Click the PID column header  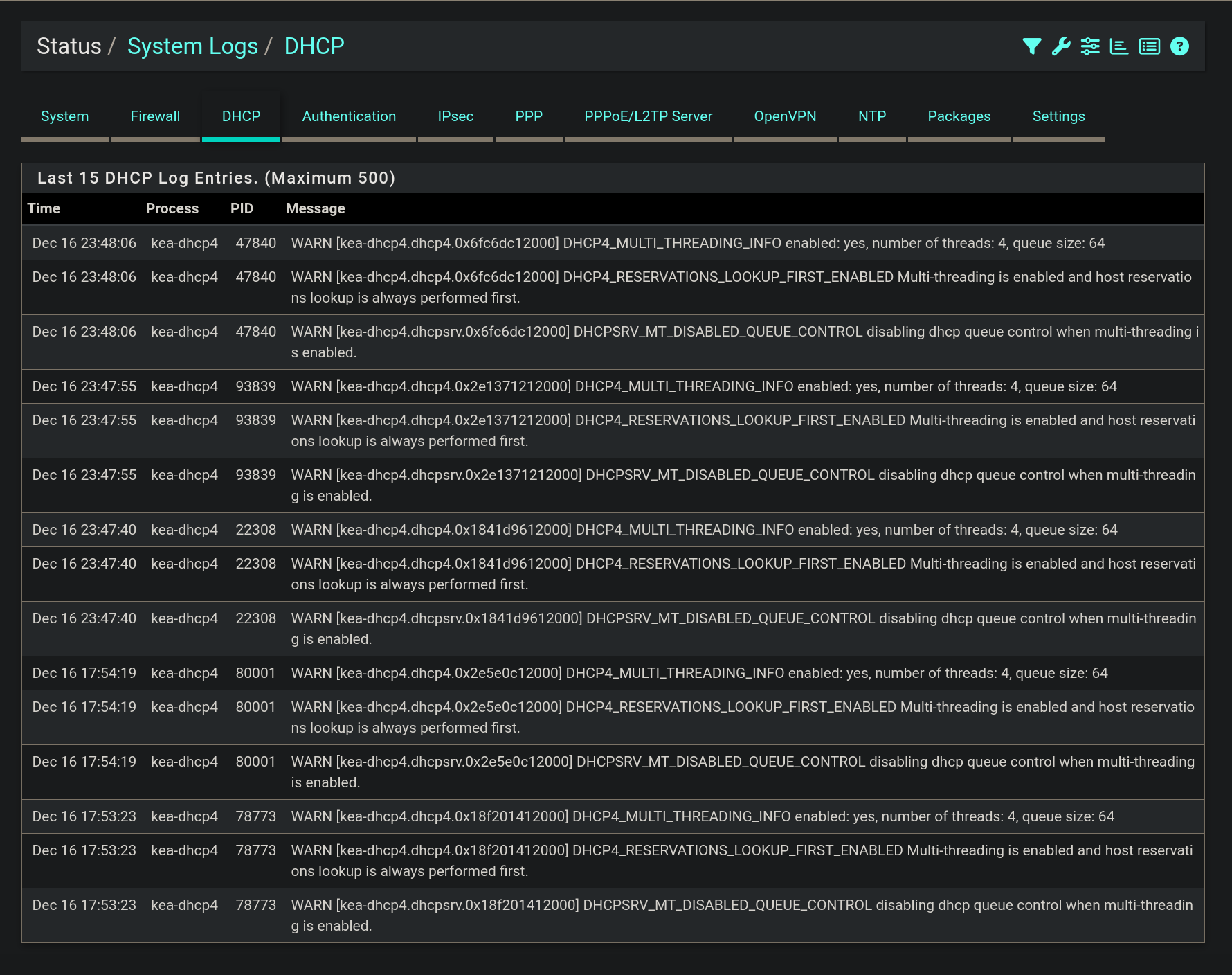click(x=242, y=208)
